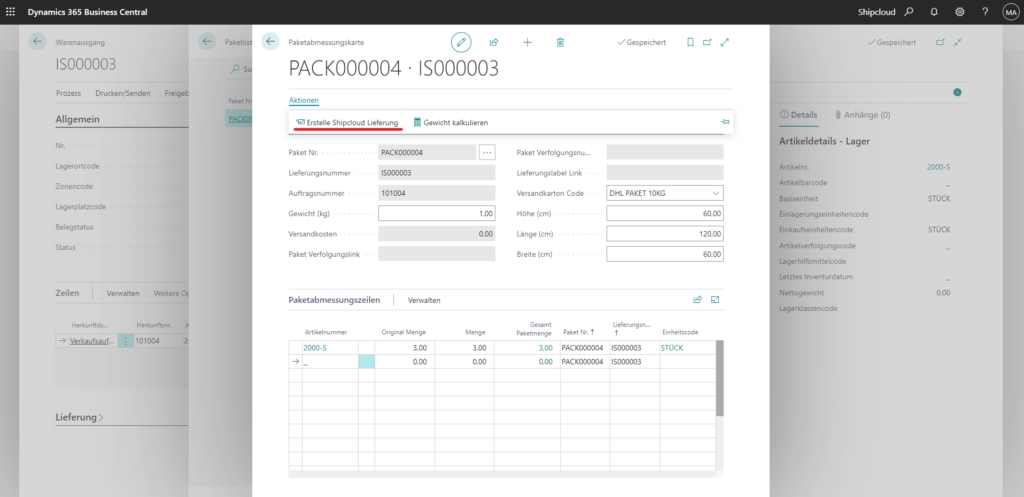
Task: Open item 2000-S link in lines
Action: tap(316, 347)
